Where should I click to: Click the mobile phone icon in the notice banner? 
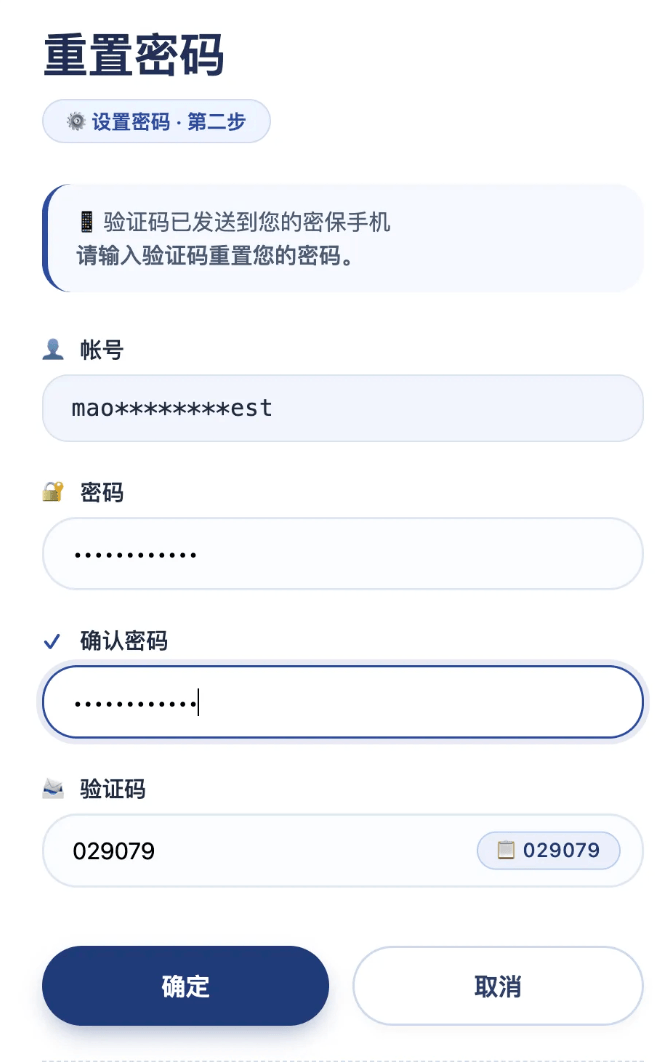point(87,222)
